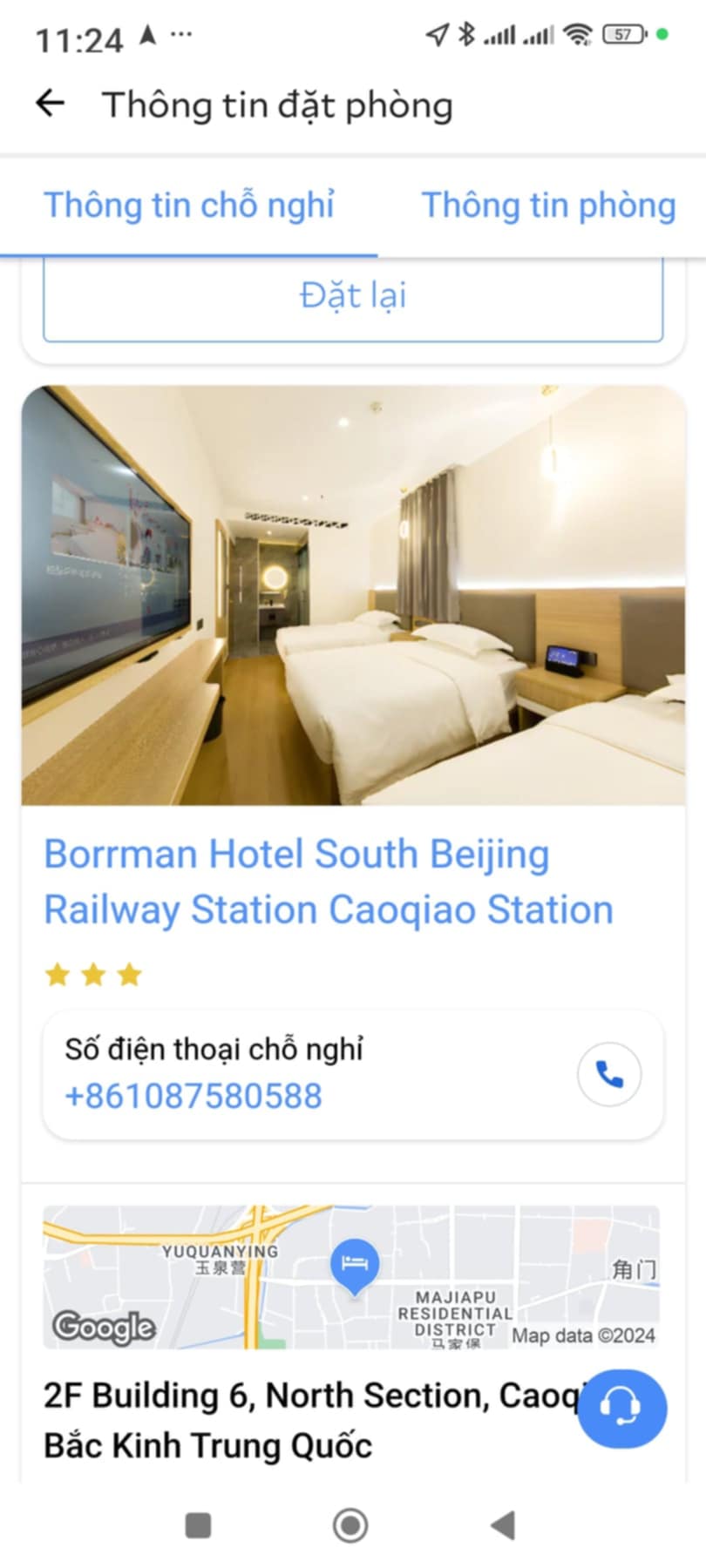
Task: Tap the Google logo on map
Action: pyautogui.click(x=104, y=1328)
